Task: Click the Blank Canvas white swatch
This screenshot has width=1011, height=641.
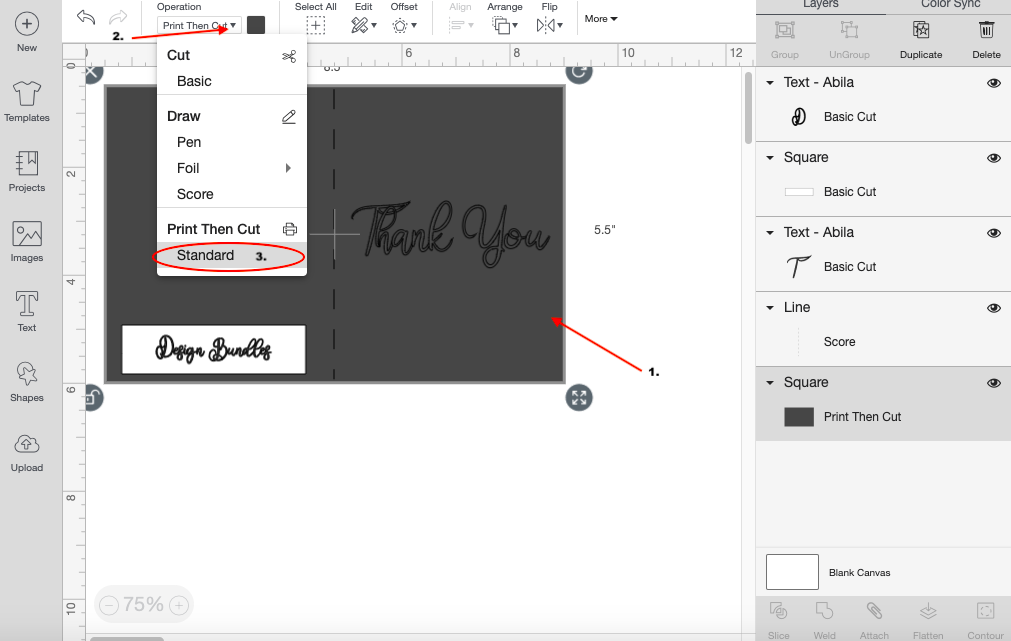Action: [x=792, y=572]
